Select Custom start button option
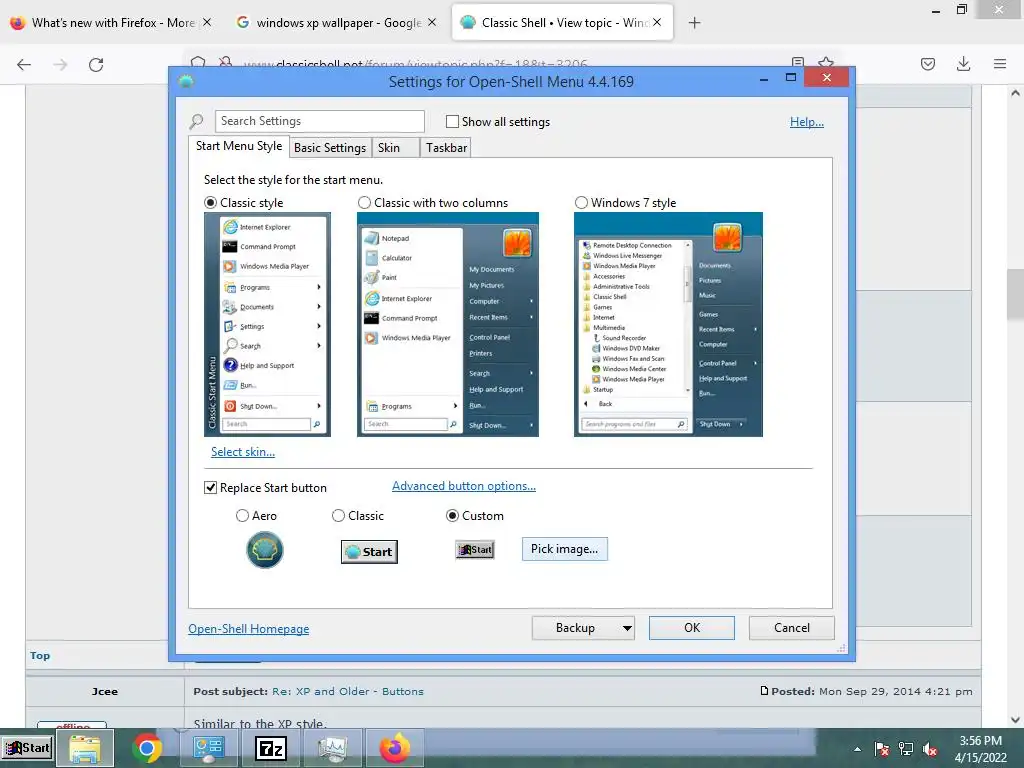1024x768 pixels. [x=452, y=515]
